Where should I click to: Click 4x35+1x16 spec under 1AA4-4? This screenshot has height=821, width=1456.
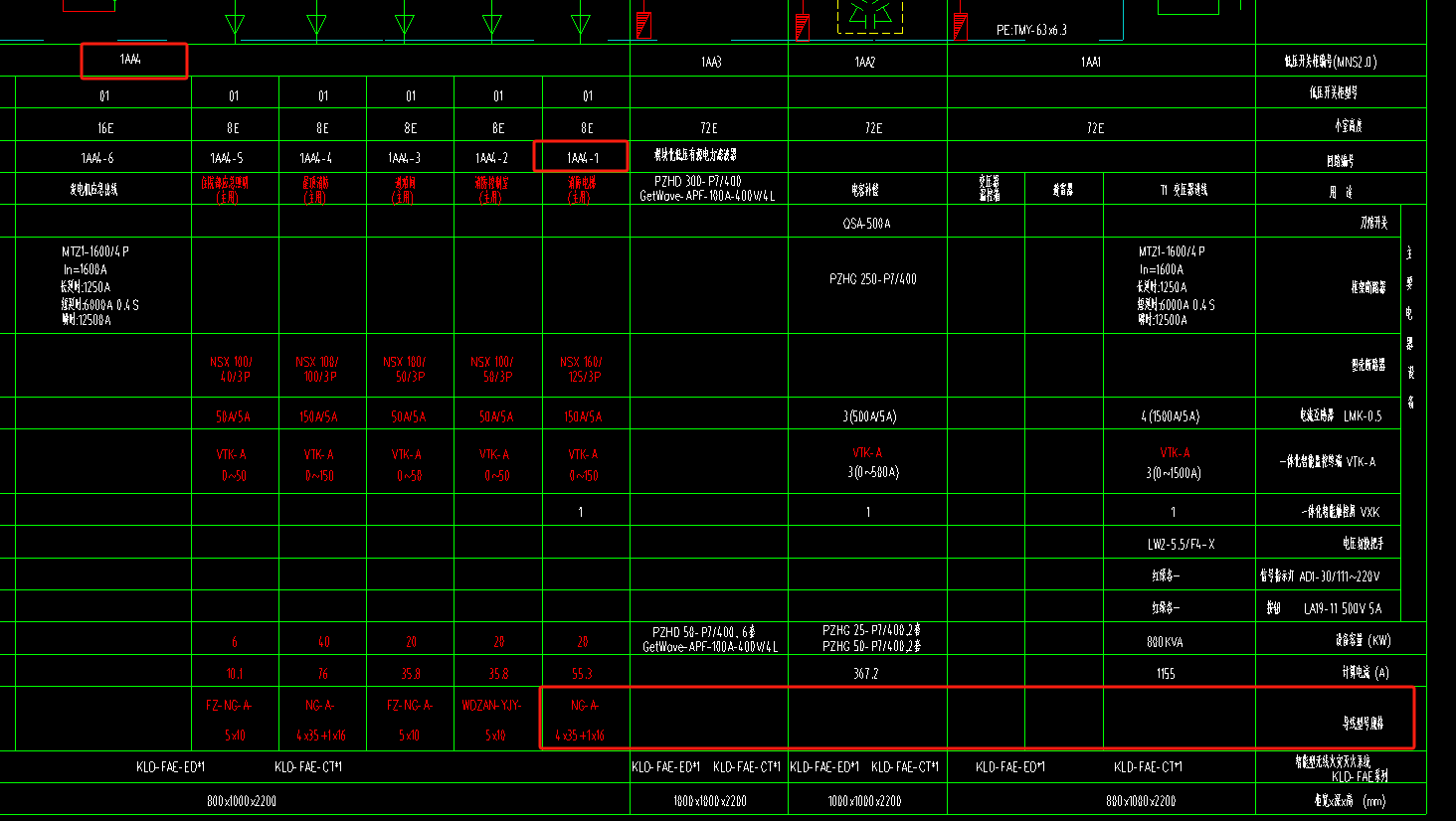pos(321,736)
